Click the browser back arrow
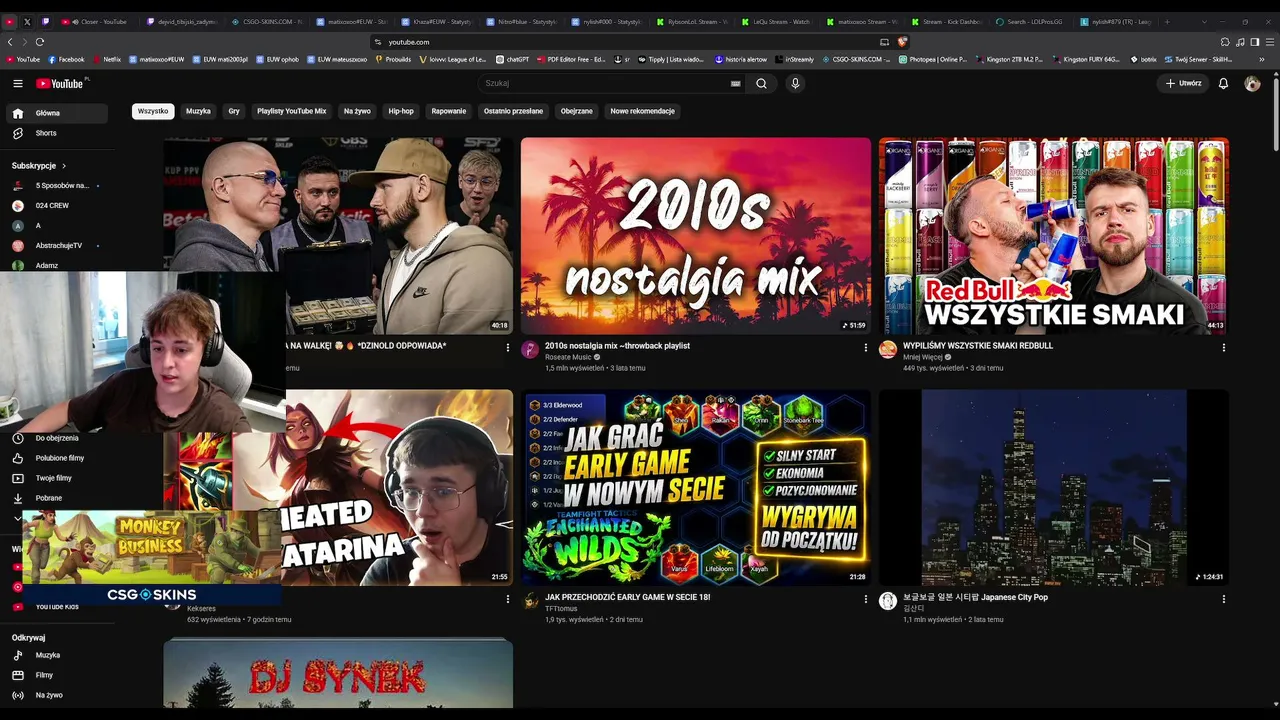Image resolution: width=1280 pixels, height=720 pixels. pyautogui.click(x=10, y=42)
